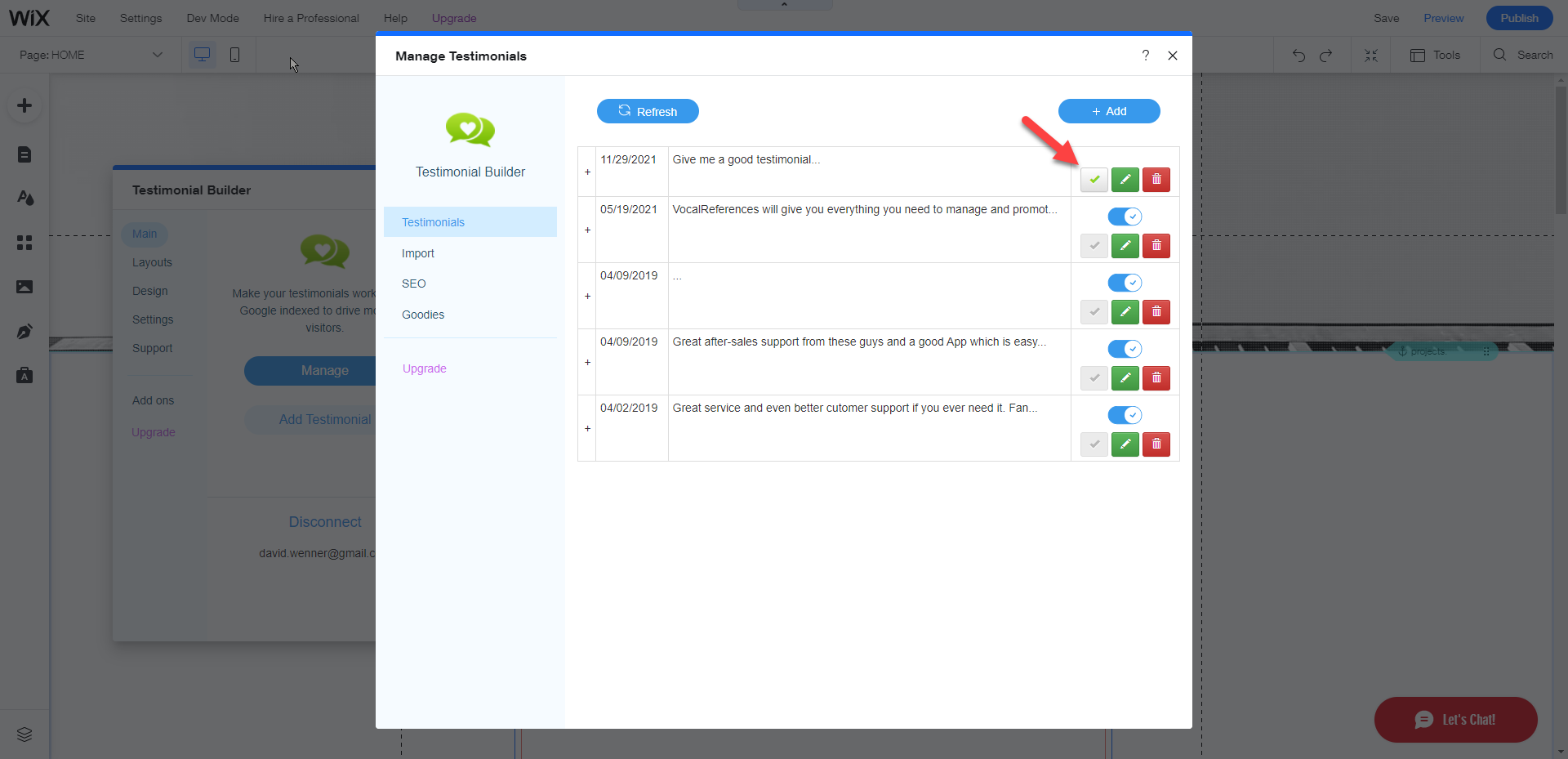Select the Goodies tab in dialog
Viewport: 1568px width, 759px height.
pyautogui.click(x=470, y=315)
